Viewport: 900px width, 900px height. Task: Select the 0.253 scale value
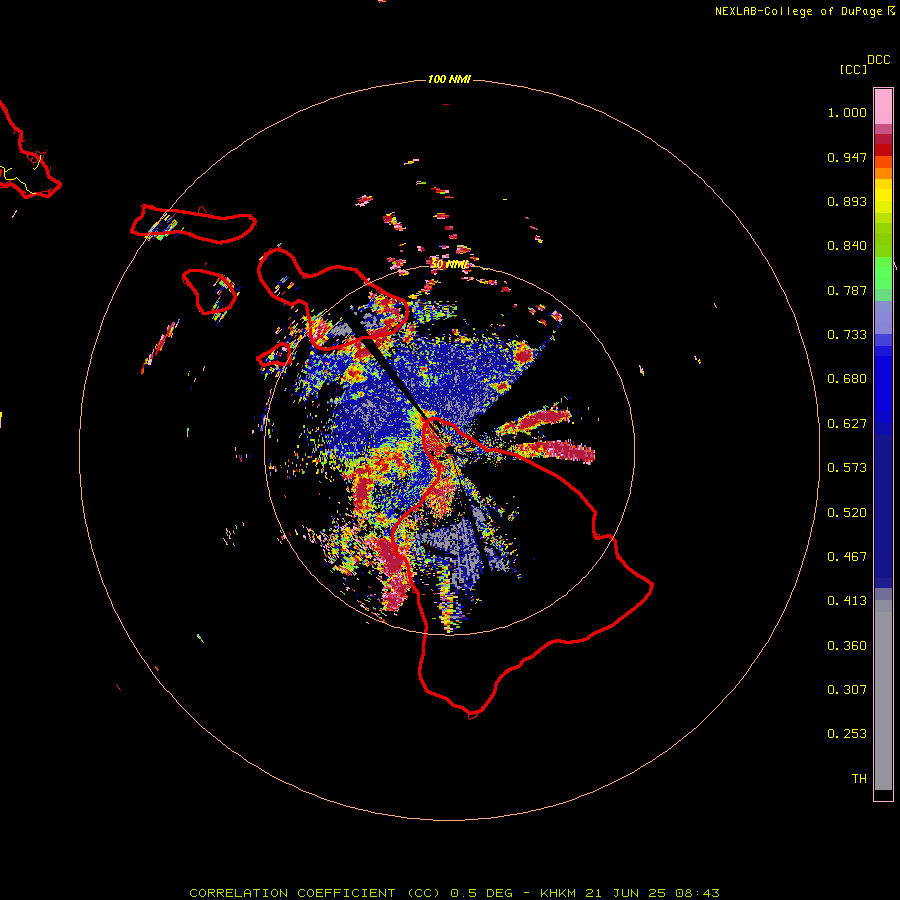click(x=847, y=734)
